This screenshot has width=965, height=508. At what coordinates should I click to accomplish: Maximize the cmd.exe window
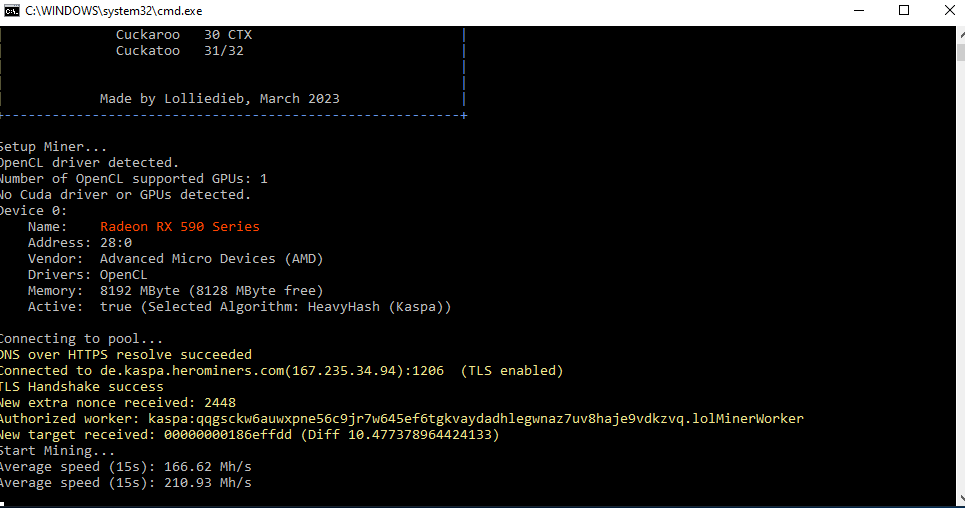[903, 10]
